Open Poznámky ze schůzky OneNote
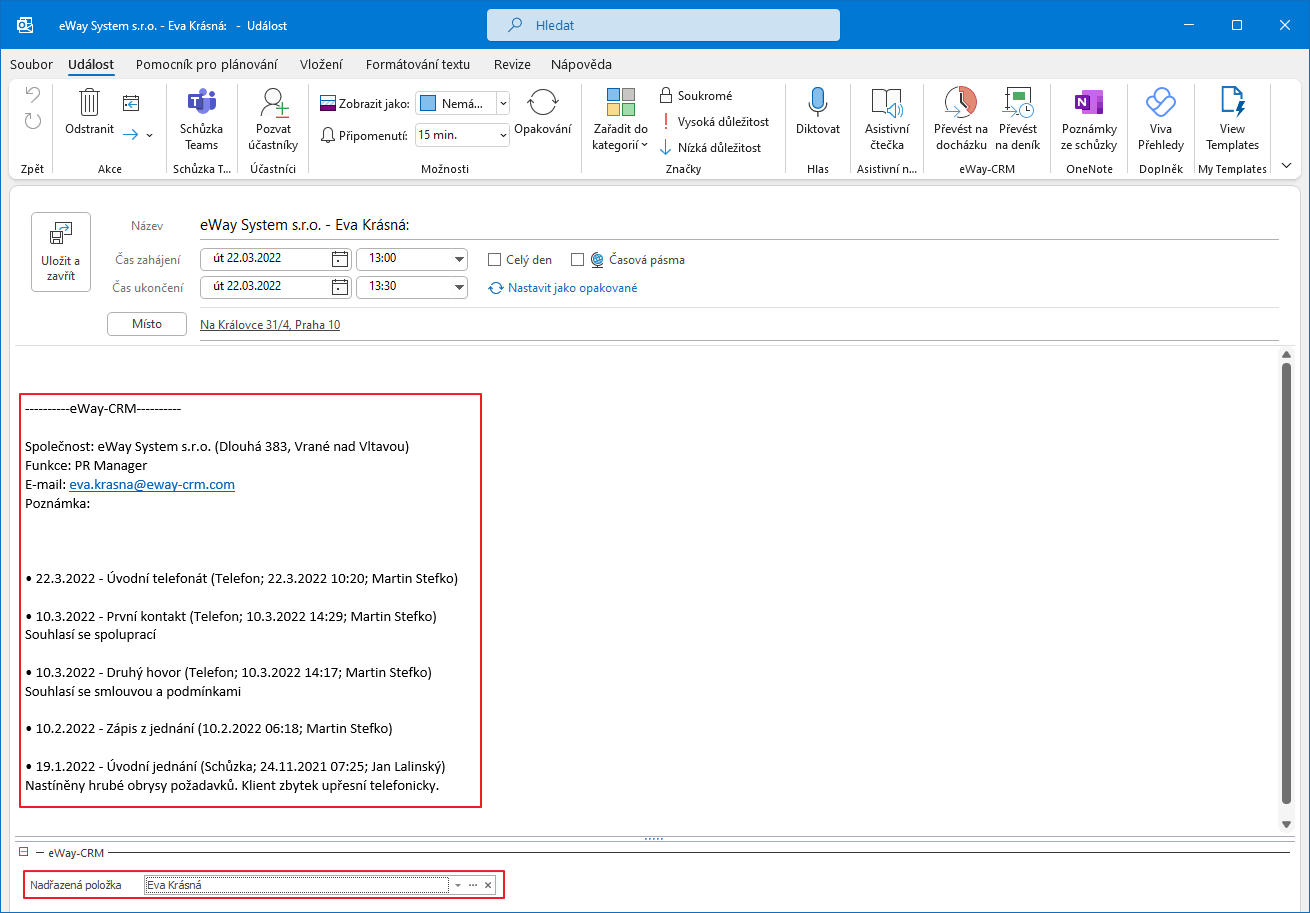 point(1089,119)
